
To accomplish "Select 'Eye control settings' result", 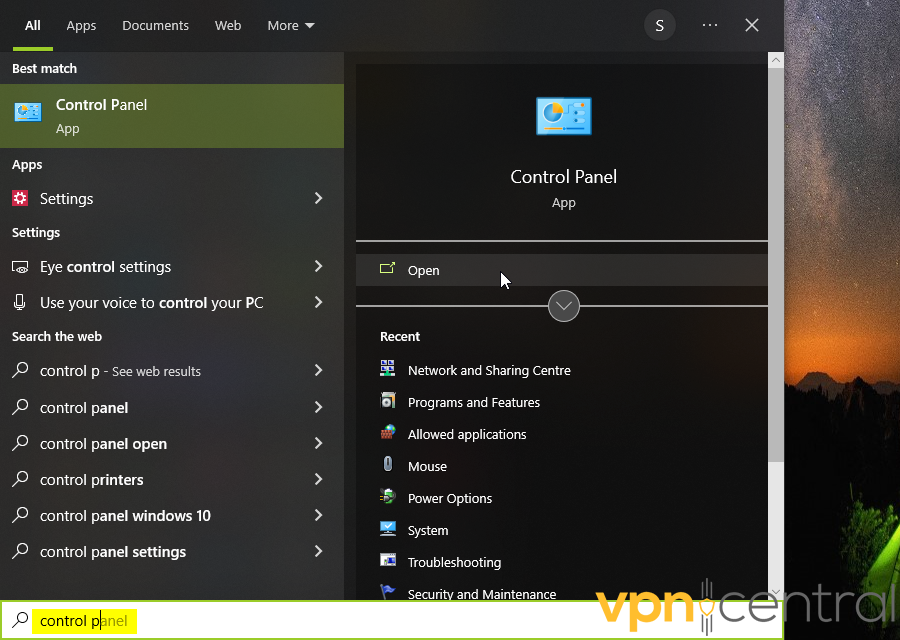I will tap(172, 267).
